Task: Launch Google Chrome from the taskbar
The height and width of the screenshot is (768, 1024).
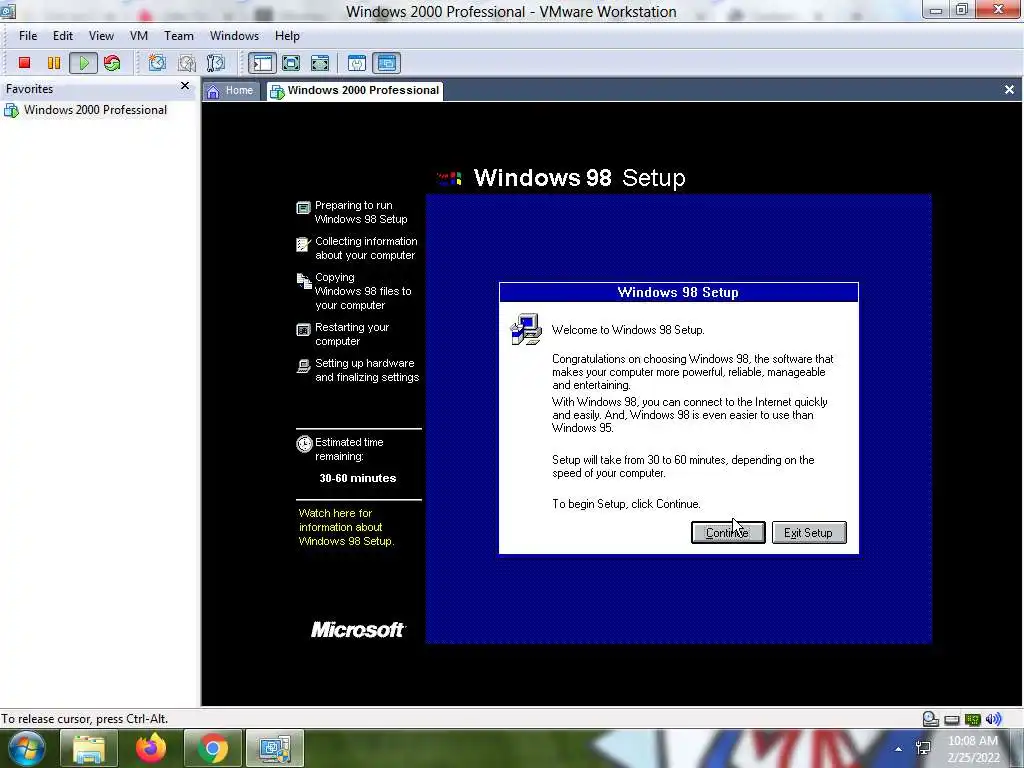Action: 213,748
